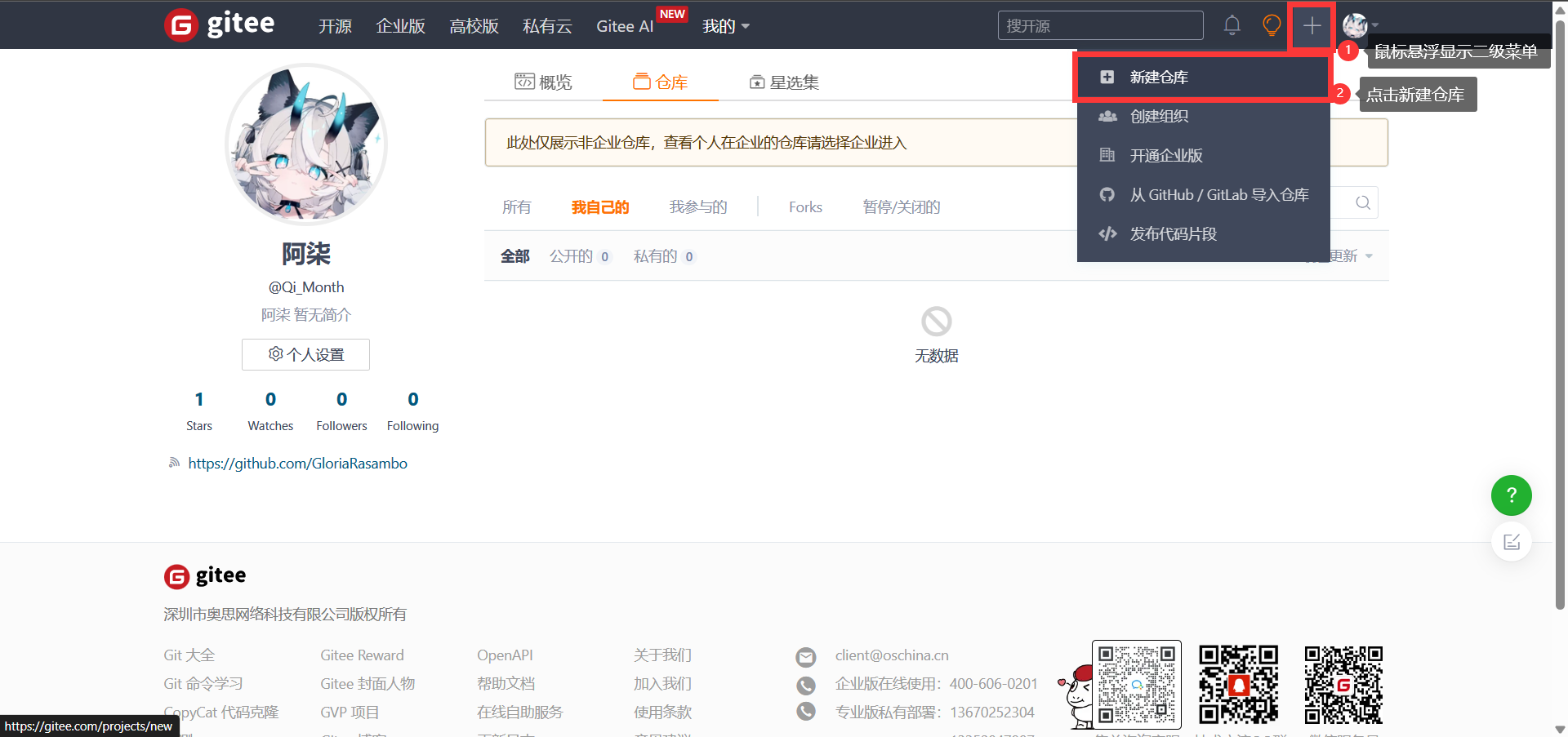This screenshot has width=1568, height=737.
Task: Select the 私有的 filter
Action: coord(664,256)
